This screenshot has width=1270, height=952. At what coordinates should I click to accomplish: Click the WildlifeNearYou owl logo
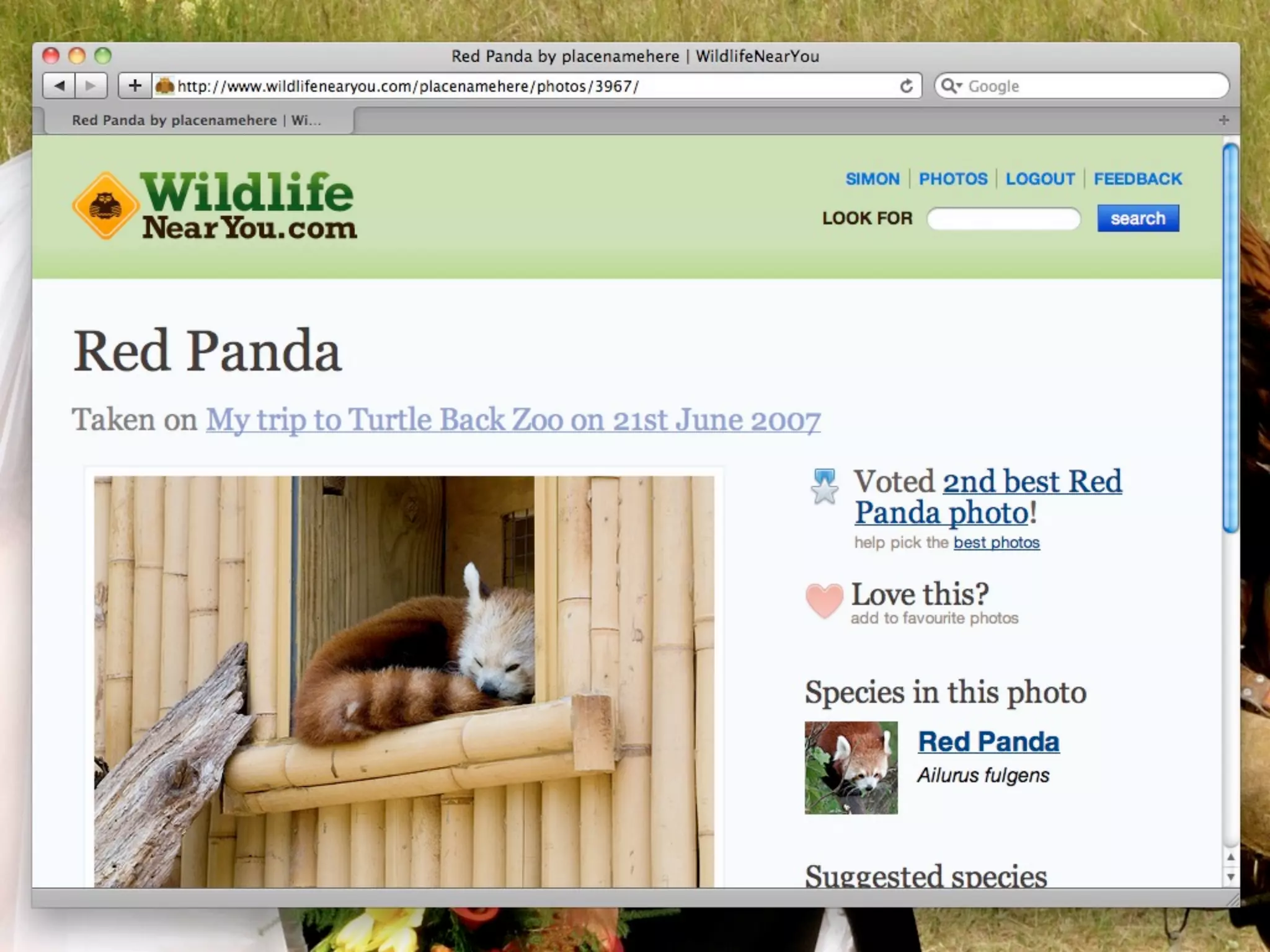(105, 206)
